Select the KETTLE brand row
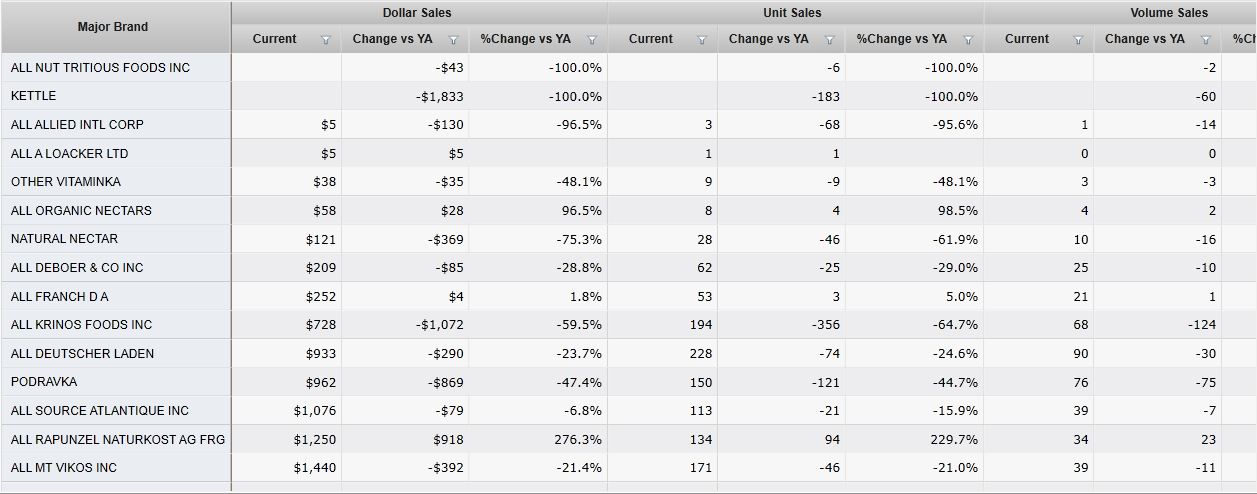 [34, 96]
